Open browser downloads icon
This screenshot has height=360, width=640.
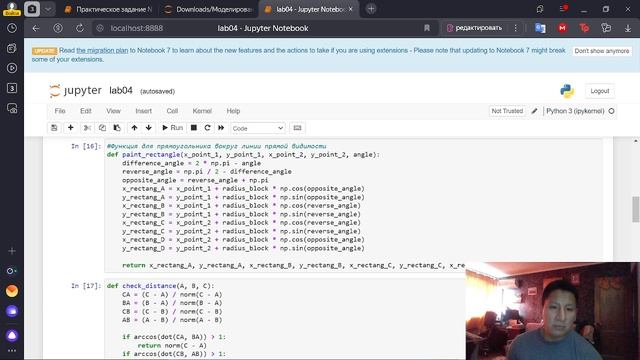pos(628,28)
